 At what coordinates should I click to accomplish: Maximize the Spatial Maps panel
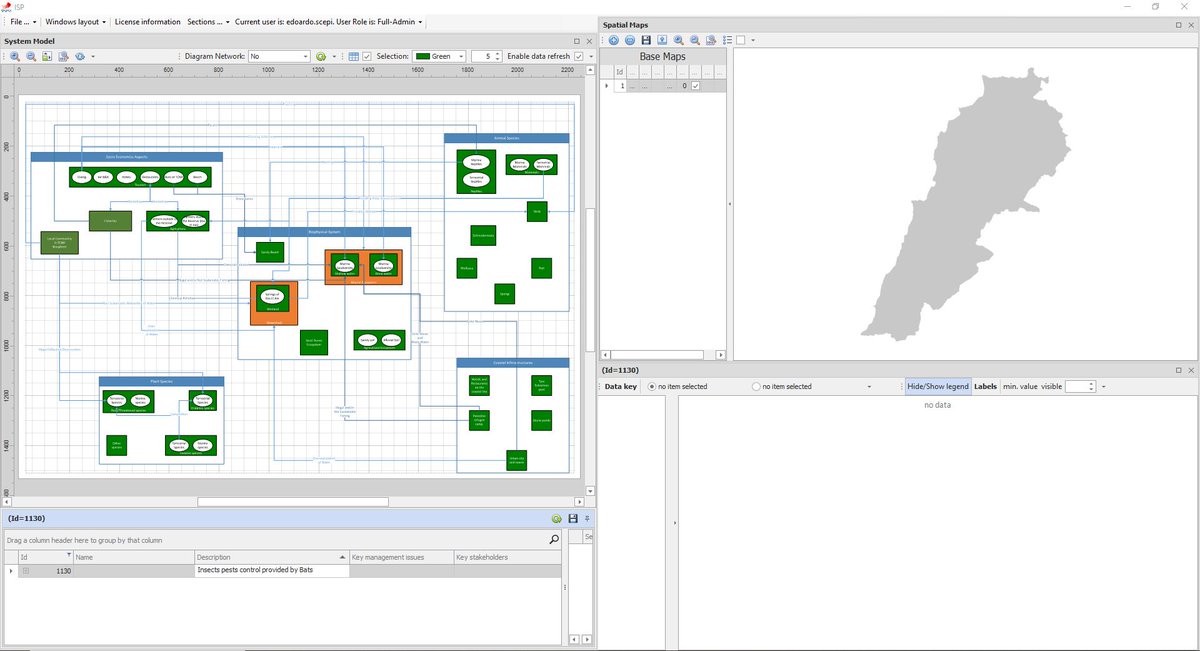[x=1178, y=25]
